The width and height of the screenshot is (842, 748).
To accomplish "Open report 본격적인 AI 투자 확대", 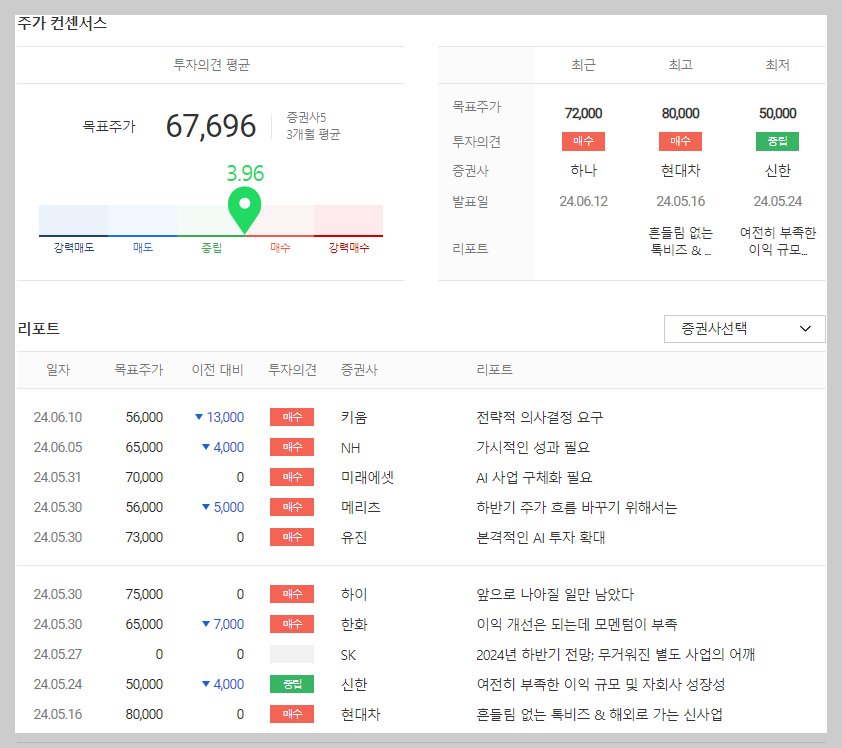I will tap(540, 538).
